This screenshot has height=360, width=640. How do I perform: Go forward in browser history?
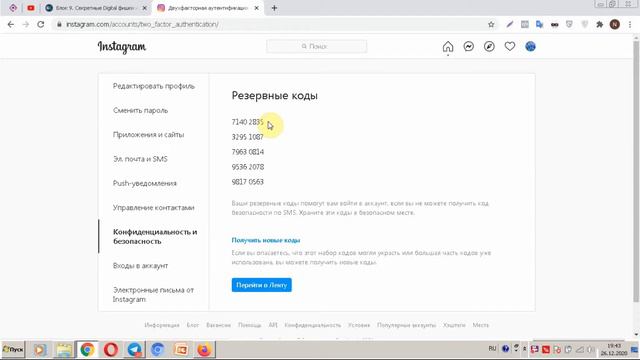pos(26,24)
